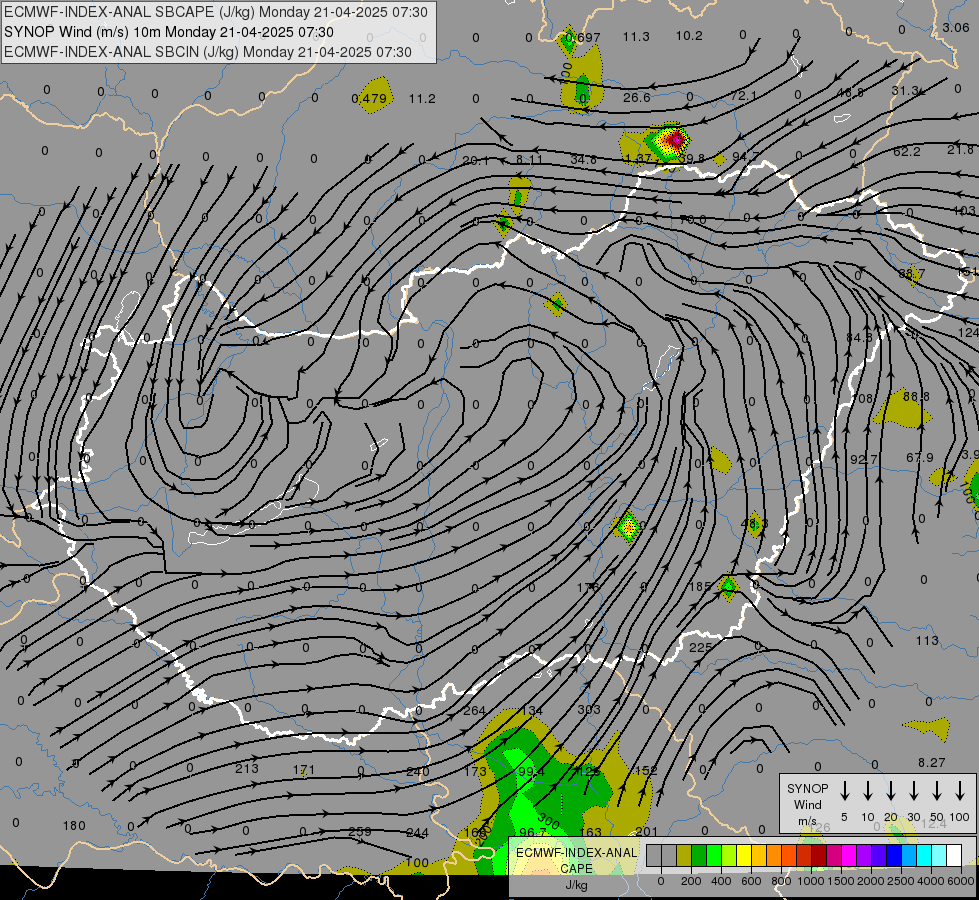The image size is (979, 900).
Task: Pick the bright magenta swatch in CAPE scale
Action: [x=849, y=856]
